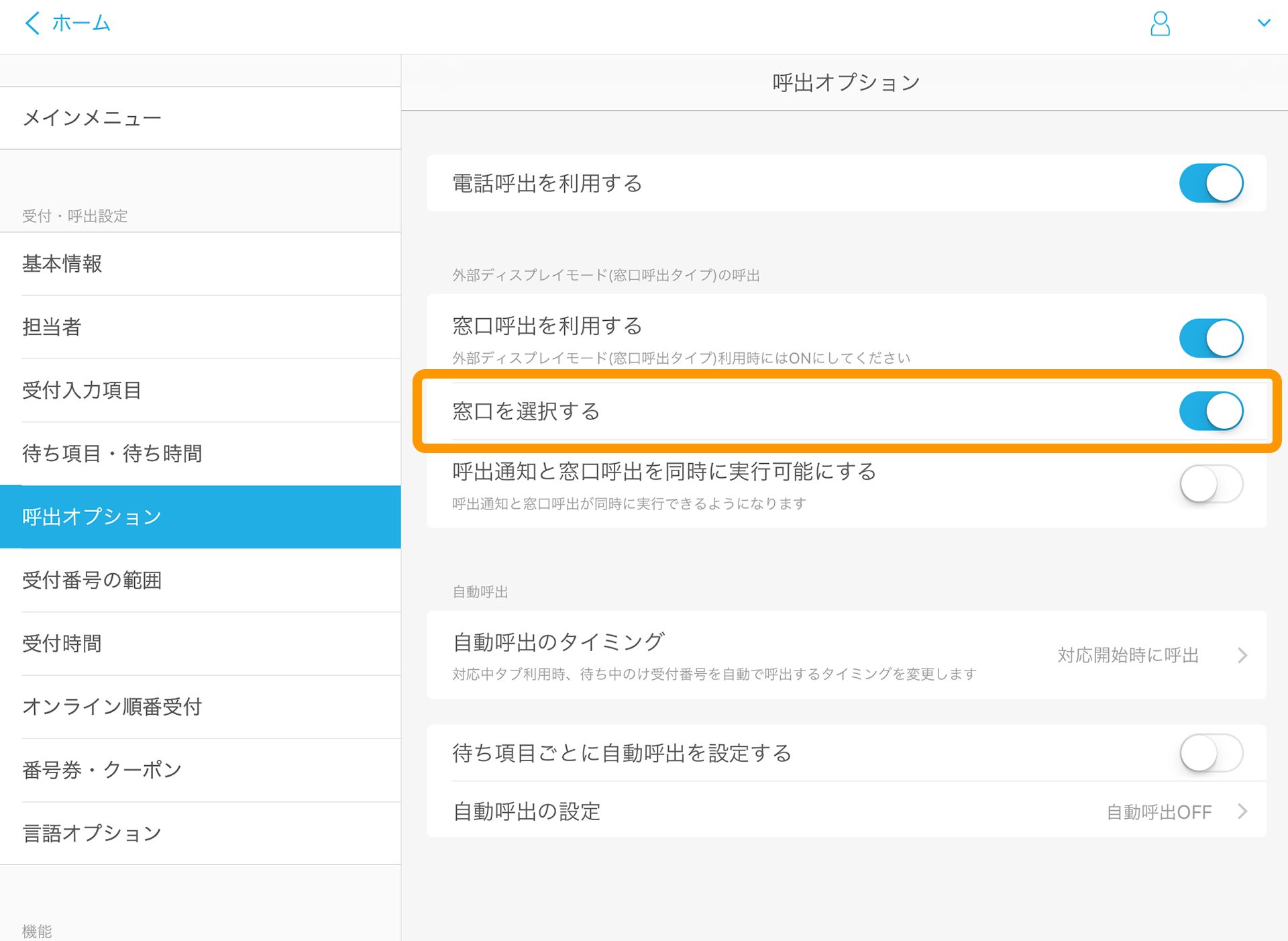Image resolution: width=1288 pixels, height=941 pixels.
Task: Select 番号券・クーポン in sidebar
Action: click(201, 770)
